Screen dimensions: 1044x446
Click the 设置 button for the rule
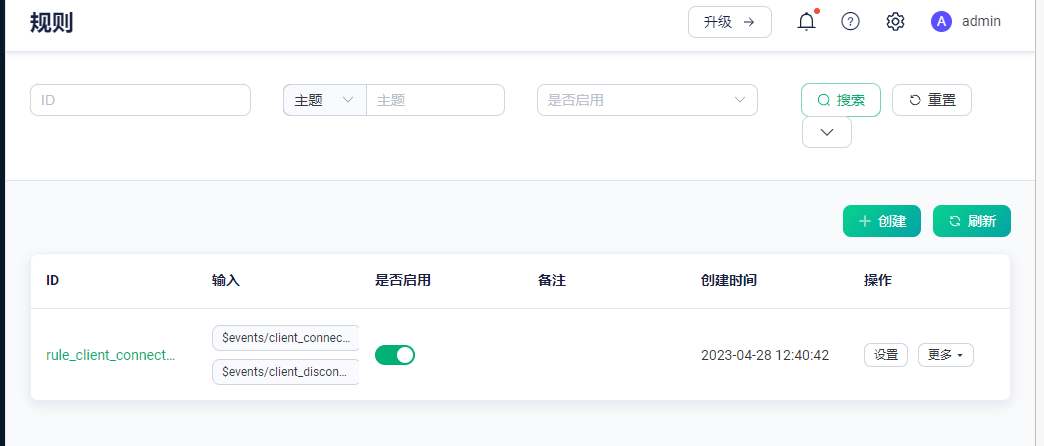[x=886, y=355]
